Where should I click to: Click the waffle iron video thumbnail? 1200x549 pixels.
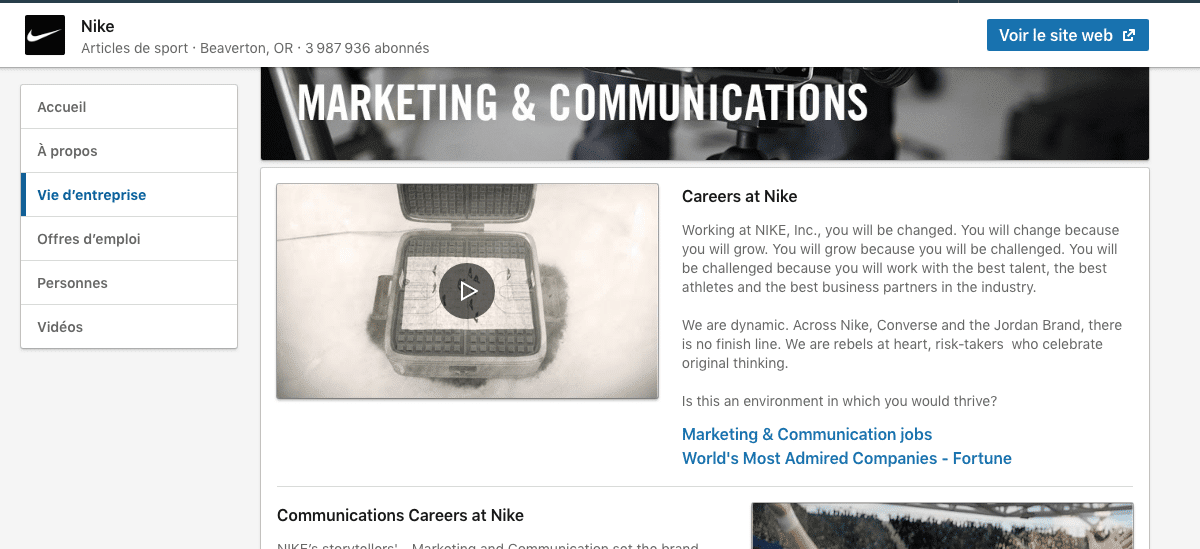click(x=467, y=291)
